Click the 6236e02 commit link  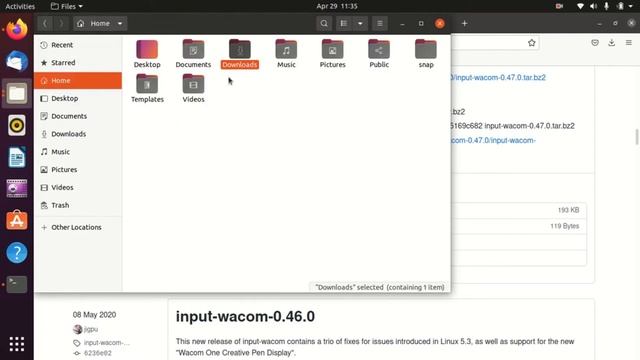pyautogui.click(x=98, y=353)
